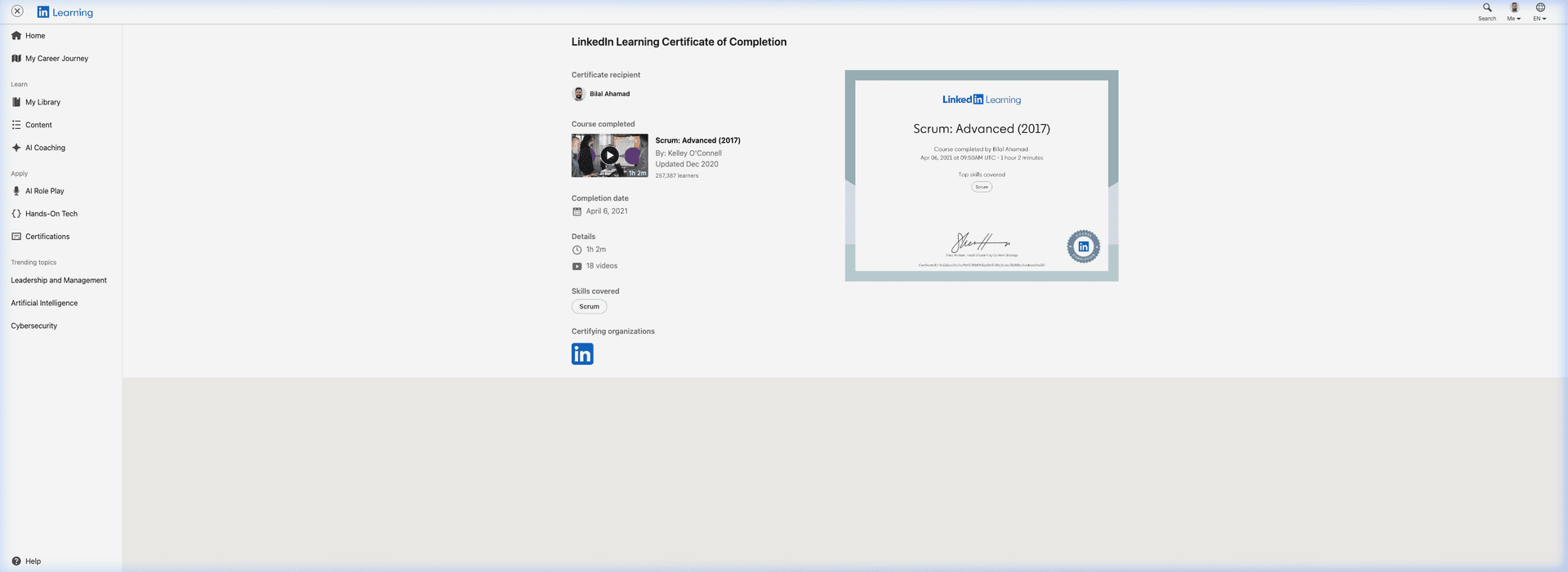Viewport: 1568px width, 572px height.
Task: Click the Help question mark icon
Action: (x=16, y=561)
